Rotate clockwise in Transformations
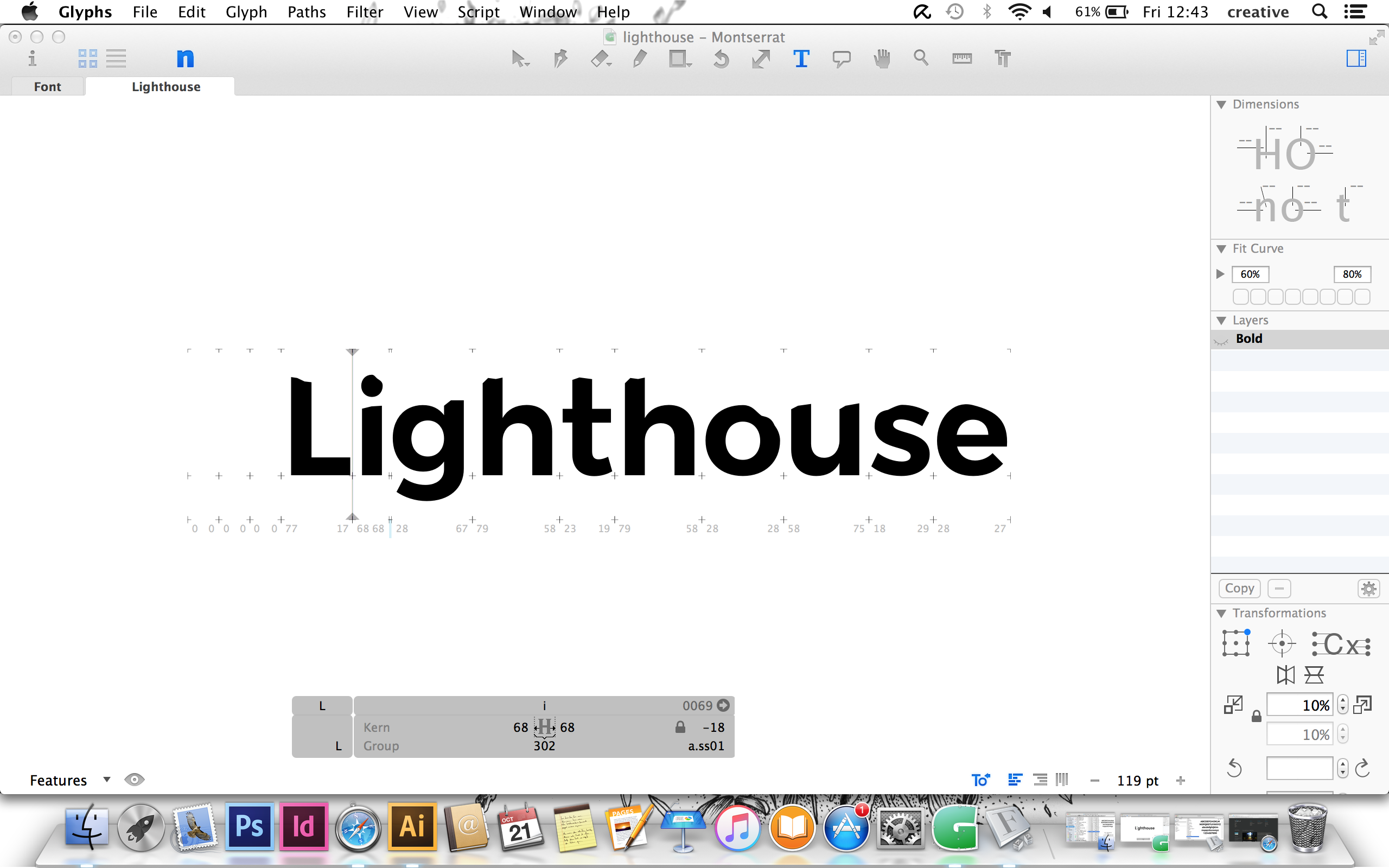Image resolution: width=1389 pixels, height=868 pixels. (1362, 768)
